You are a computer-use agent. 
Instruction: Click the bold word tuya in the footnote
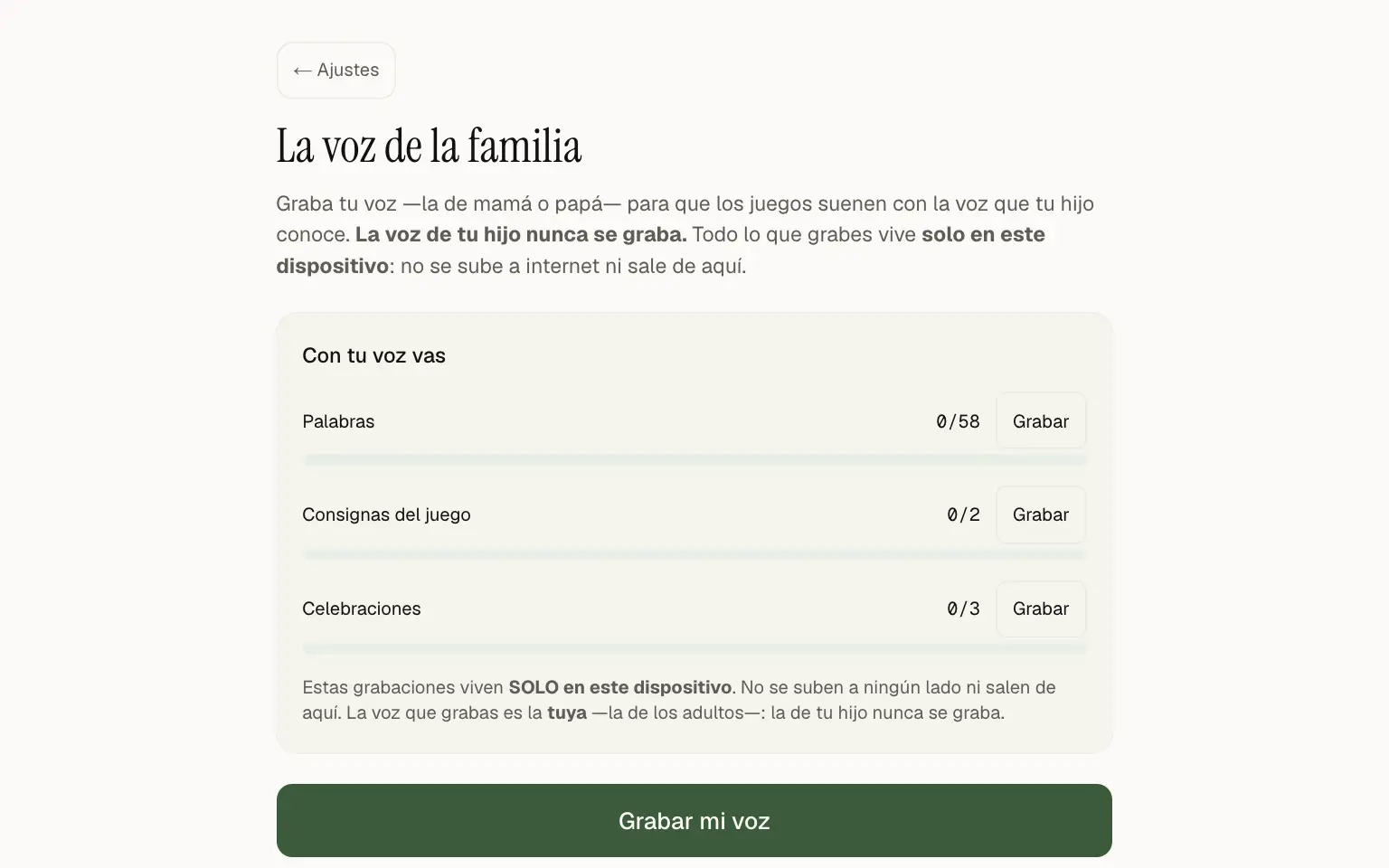click(x=567, y=712)
